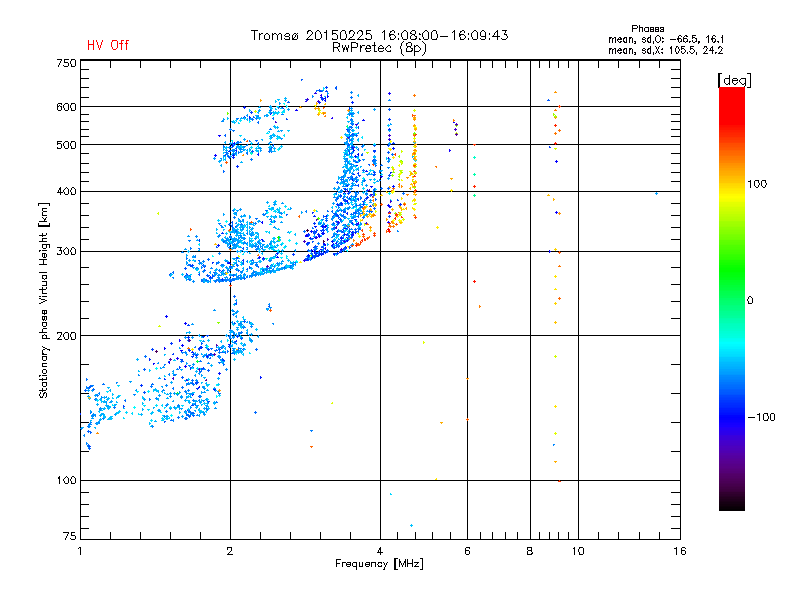Click x-axis tick label '16'
The height and width of the screenshot is (600, 800).
point(680,551)
